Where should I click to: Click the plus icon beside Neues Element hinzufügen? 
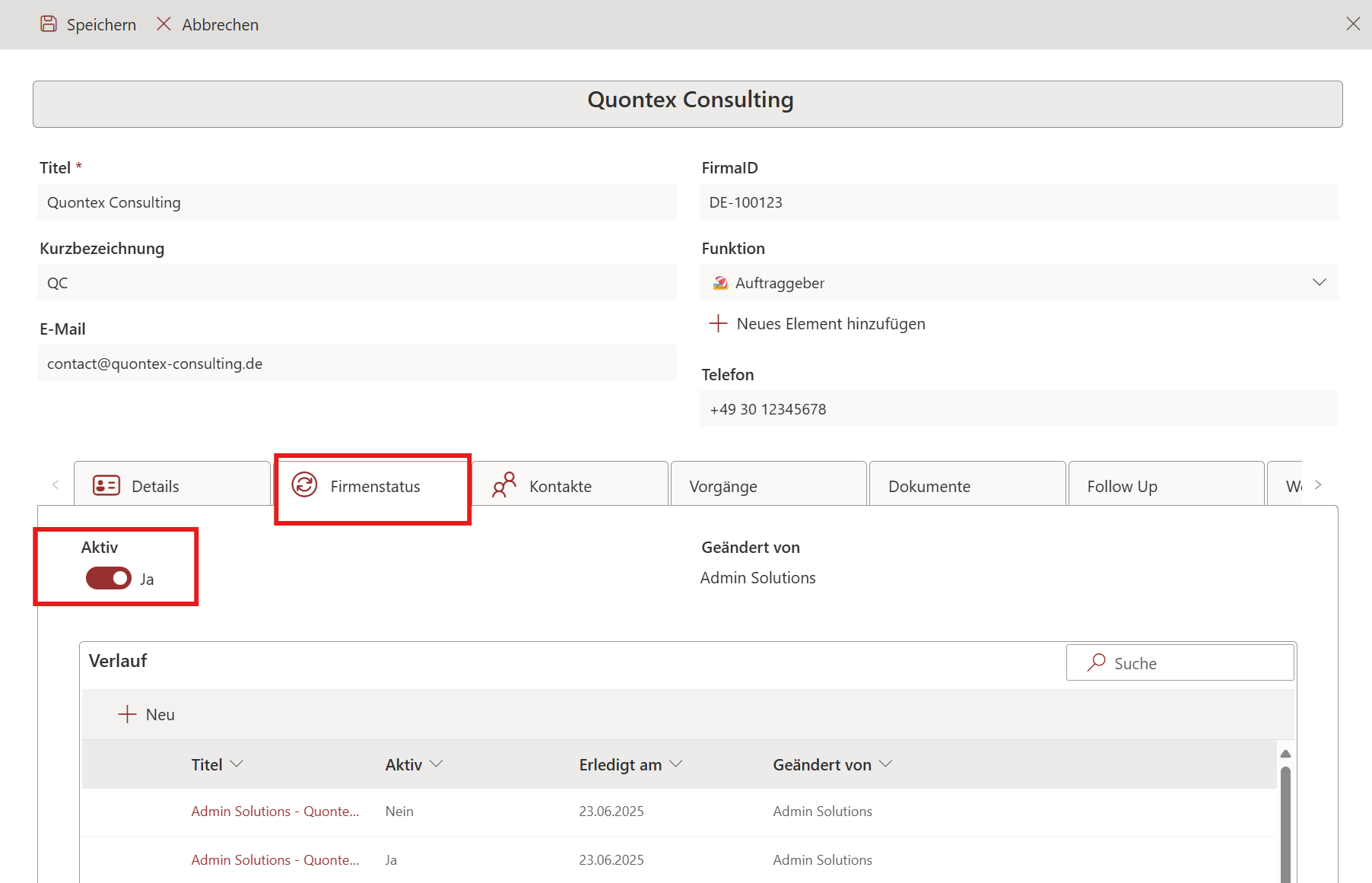(x=718, y=324)
